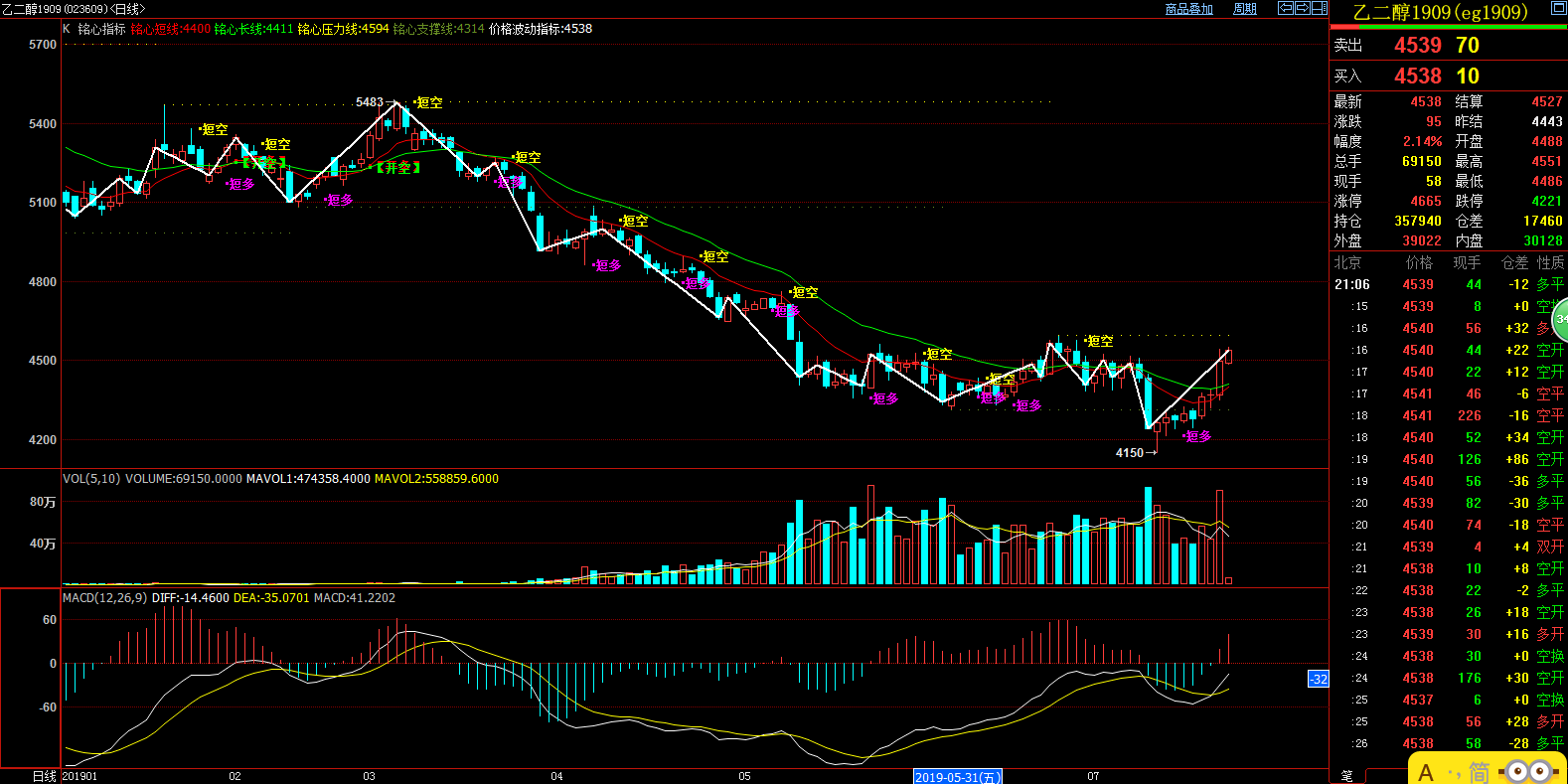
Task: Click the 07 month axis label
Action: (x=1093, y=776)
